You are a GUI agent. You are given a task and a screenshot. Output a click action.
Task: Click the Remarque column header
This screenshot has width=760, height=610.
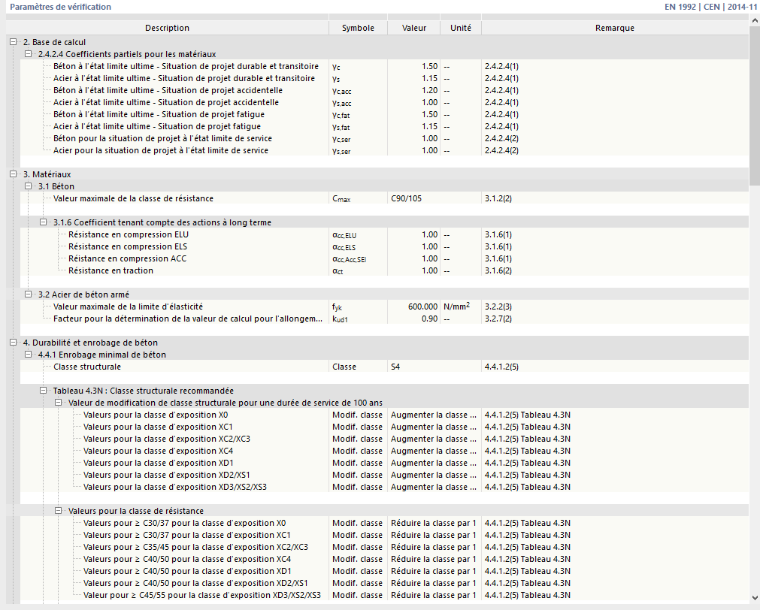(615, 28)
